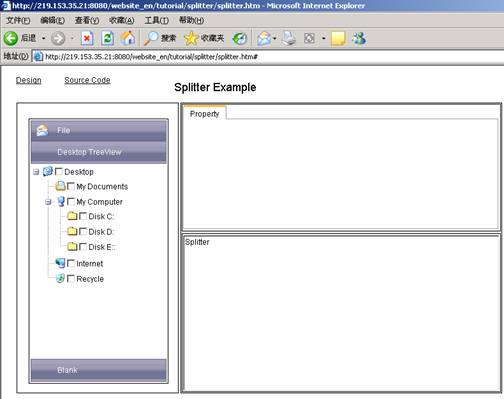Open Search with magnifier icon
The image size is (504, 399).
(151, 38)
